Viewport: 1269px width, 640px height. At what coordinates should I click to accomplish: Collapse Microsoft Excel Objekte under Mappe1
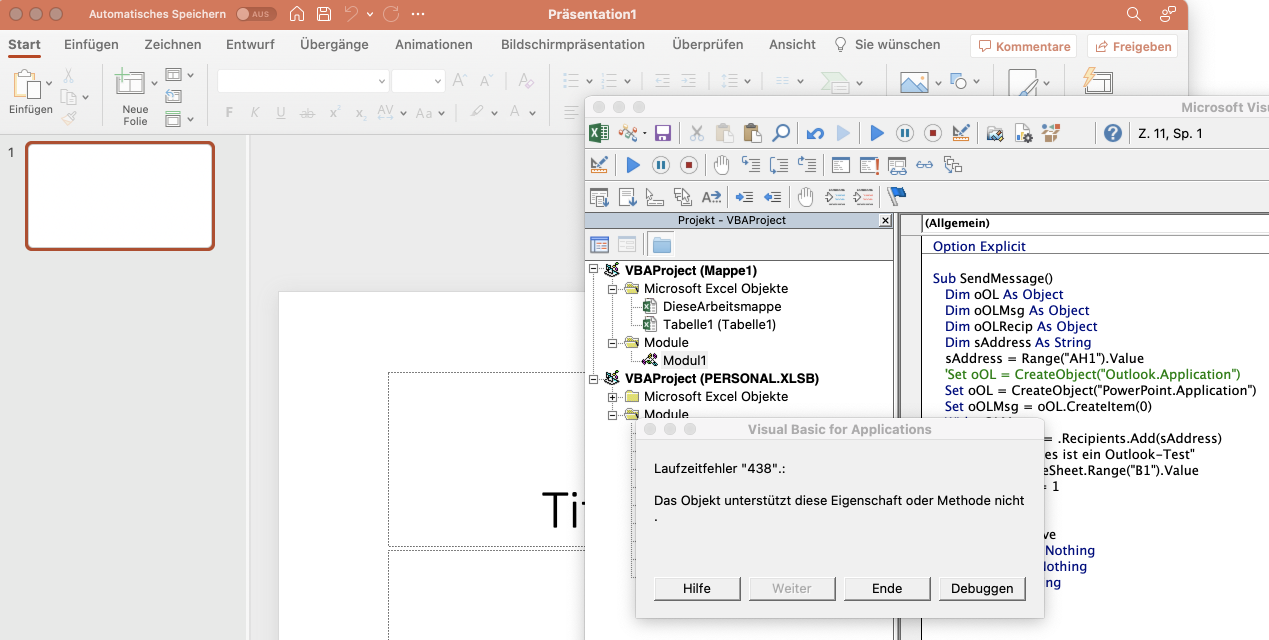612,288
